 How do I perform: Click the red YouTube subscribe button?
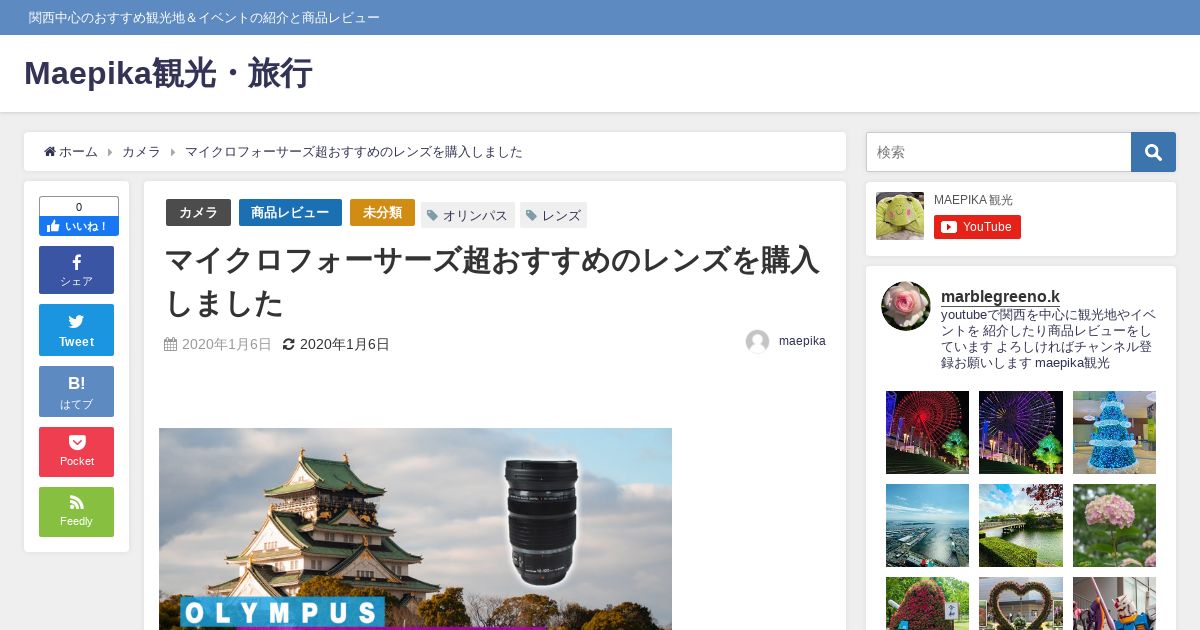click(x=977, y=227)
